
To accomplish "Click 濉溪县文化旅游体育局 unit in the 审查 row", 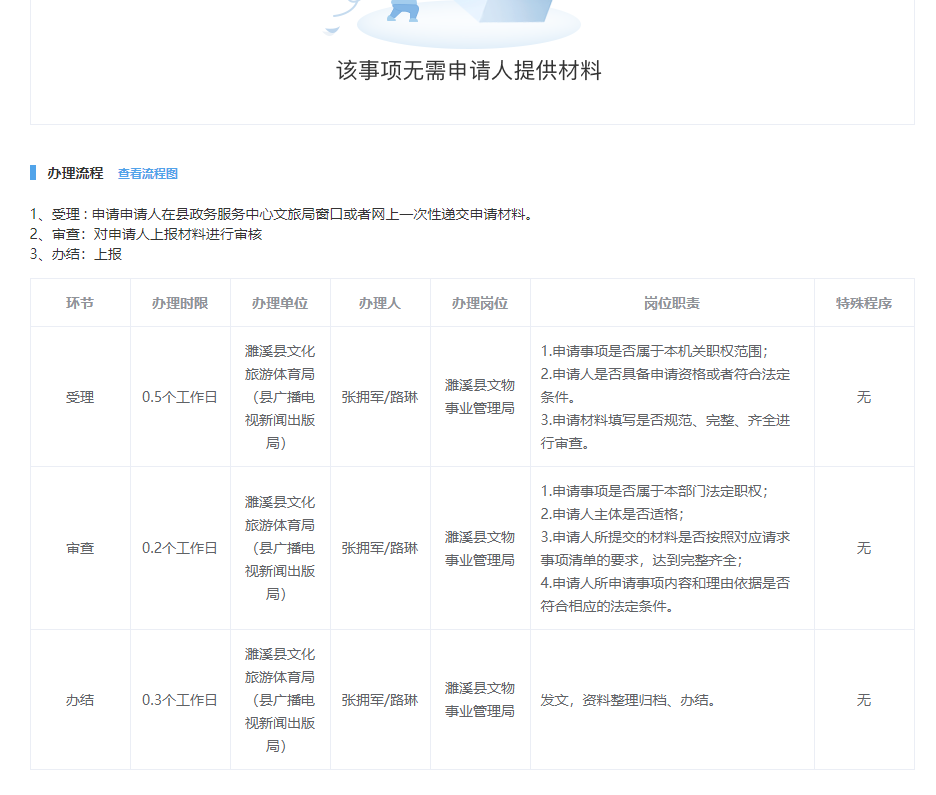I will (280, 548).
